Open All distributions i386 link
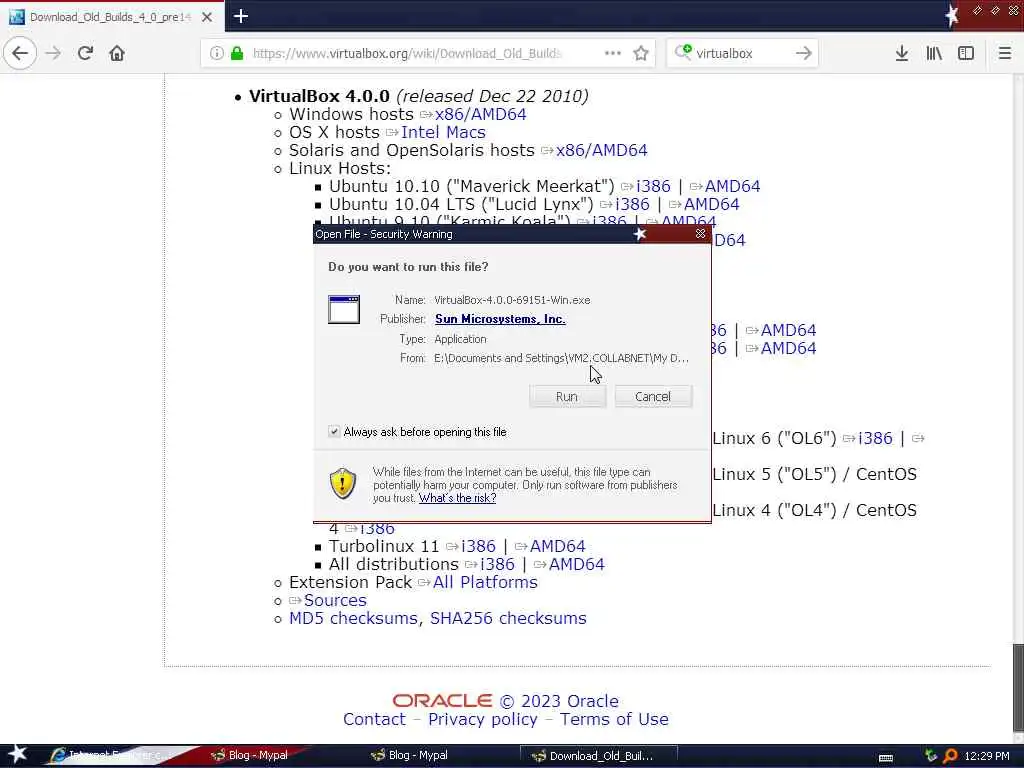 pyautogui.click(x=497, y=564)
